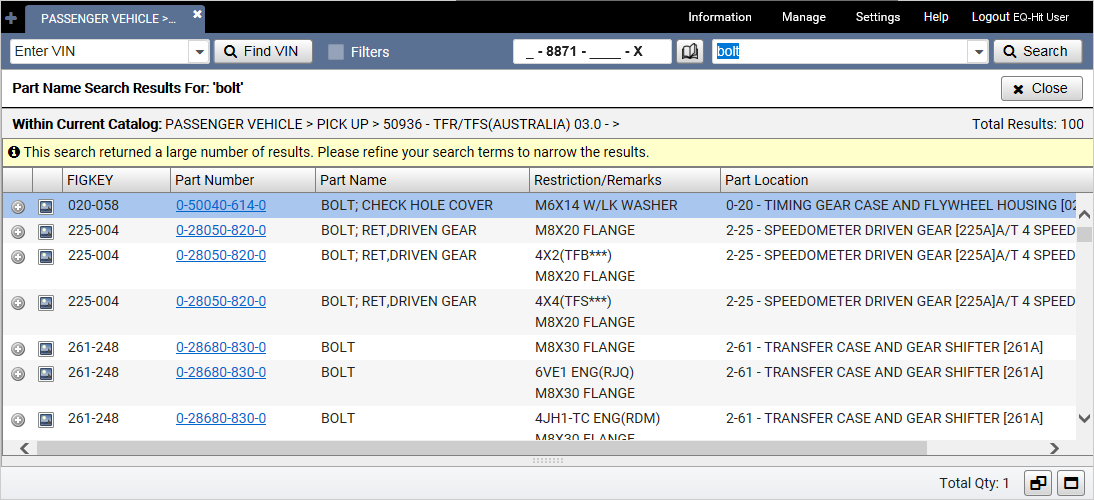The image size is (1094, 500).
Task: Click plus icon on first 225-004 row
Action: (x=18, y=231)
